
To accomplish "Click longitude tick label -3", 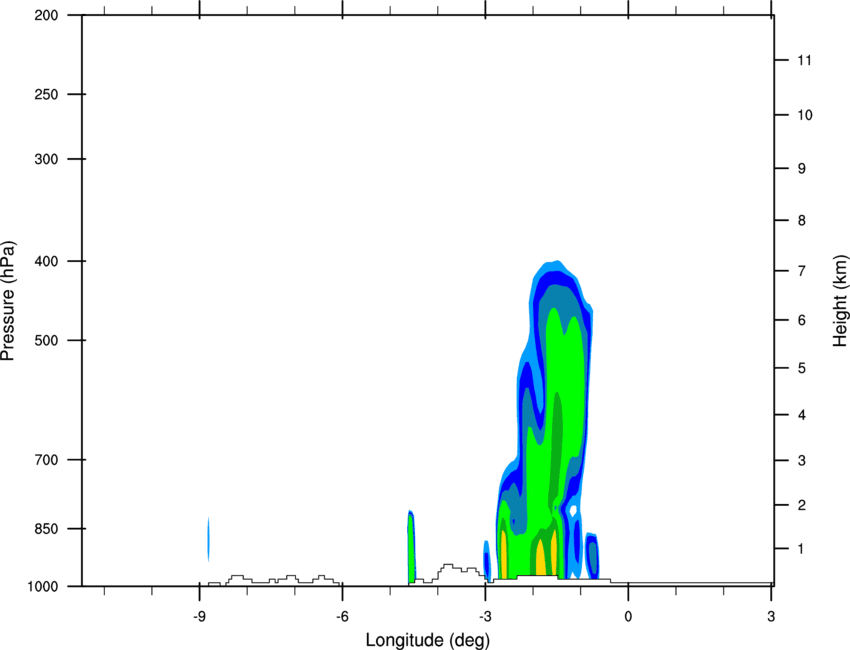I will (x=485, y=617).
